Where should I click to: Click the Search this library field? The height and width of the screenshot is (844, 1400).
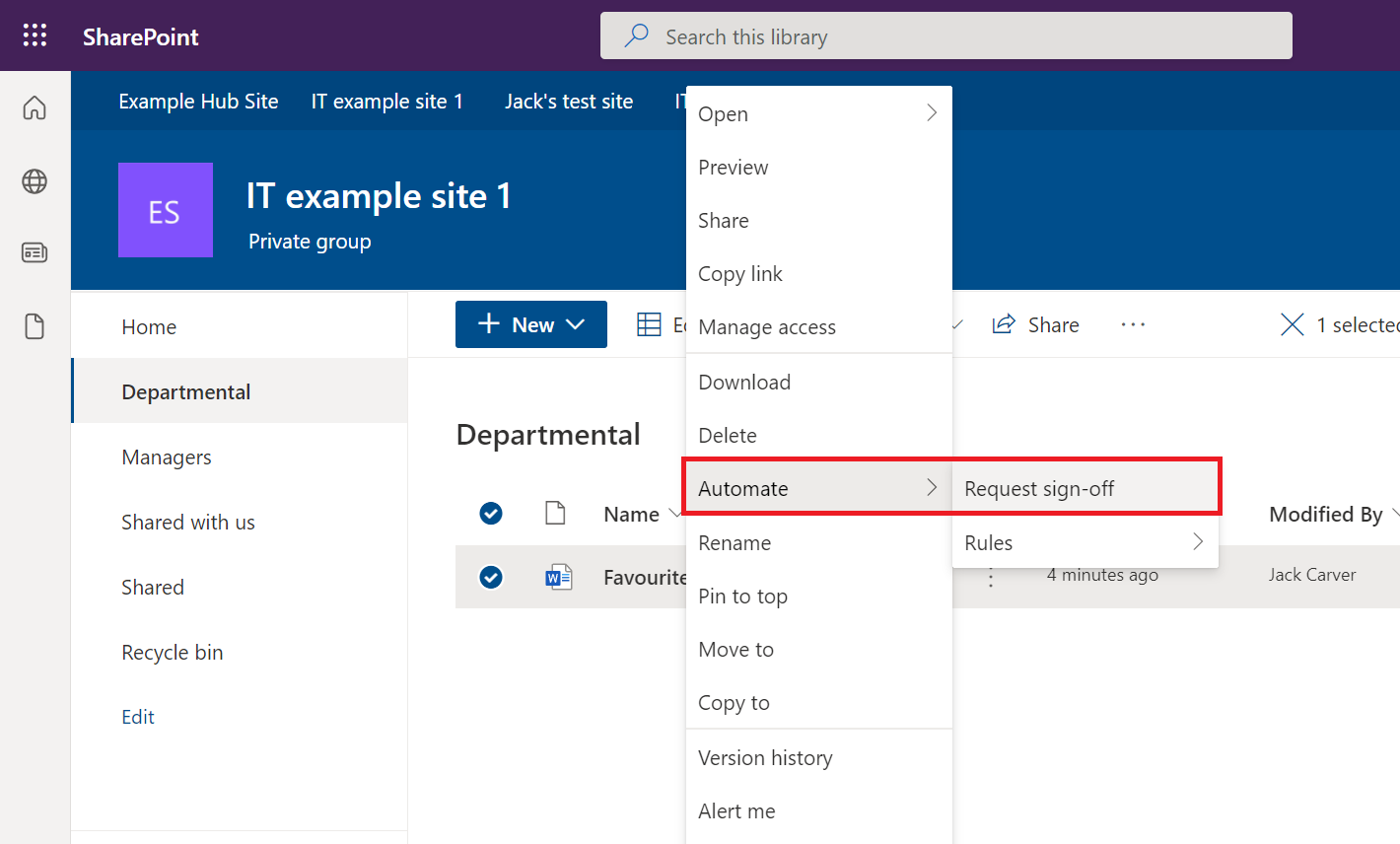945,35
